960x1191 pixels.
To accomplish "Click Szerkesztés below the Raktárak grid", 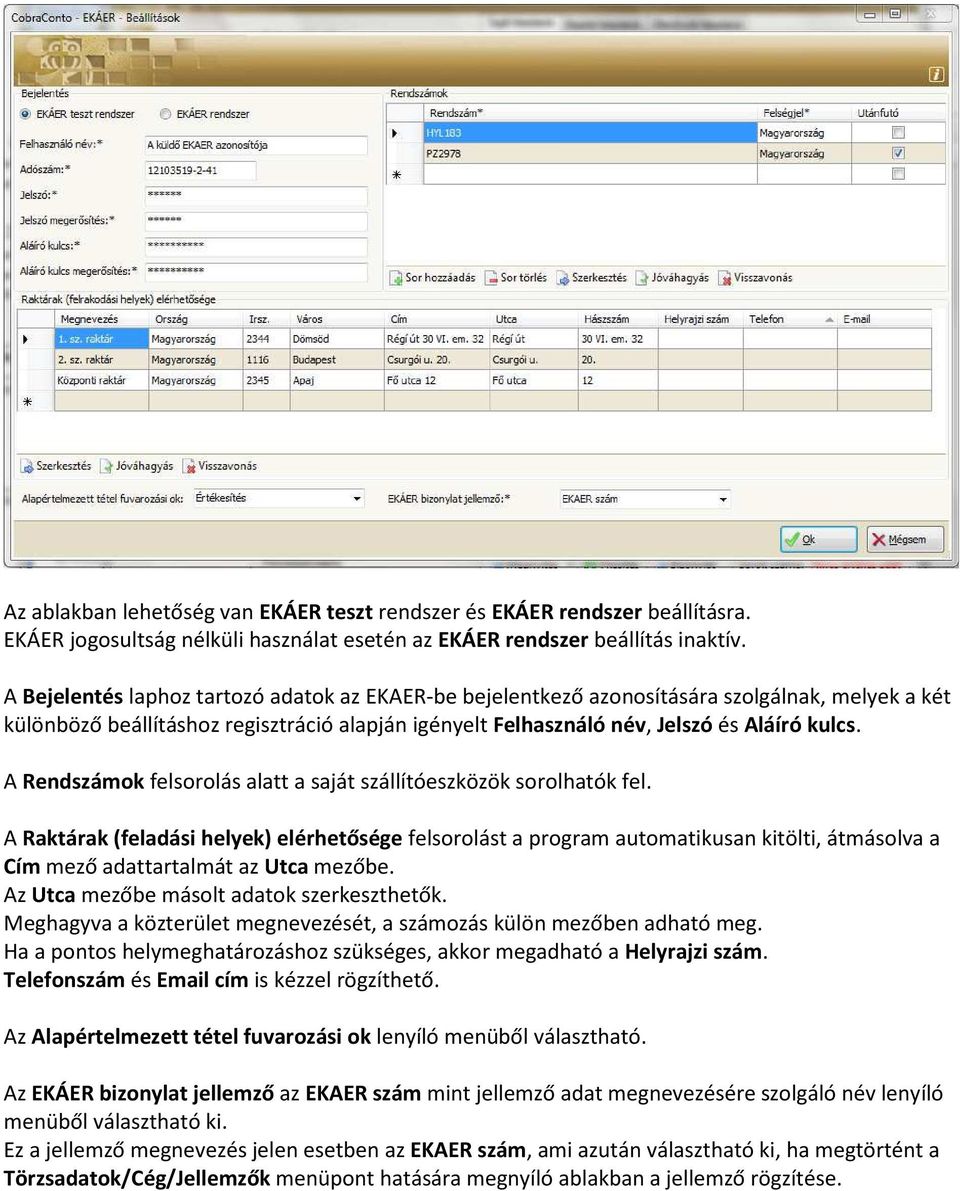I will pyautogui.click(x=56, y=466).
